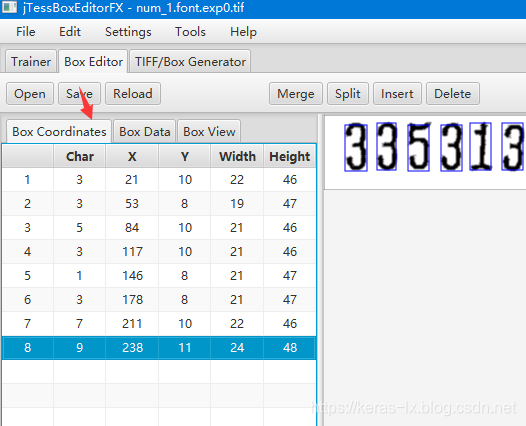Open the Edit menu
The image size is (526, 426).
pyautogui.click(x=70, y=32)
